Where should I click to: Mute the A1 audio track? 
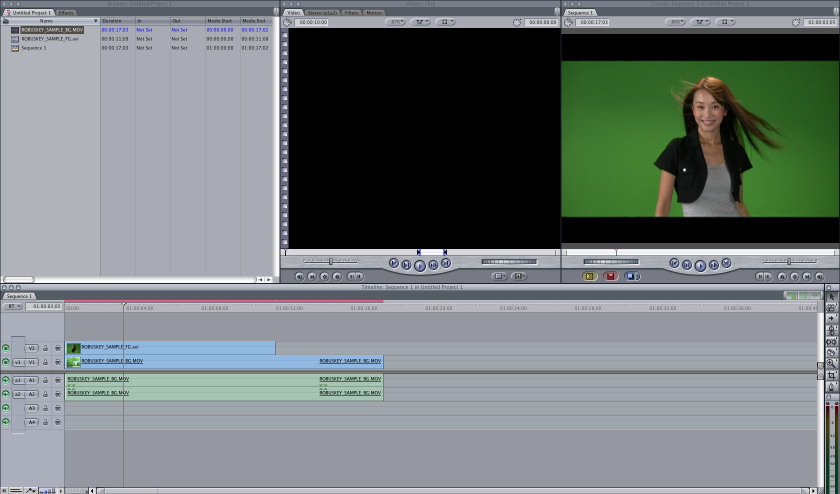point(6,380)
